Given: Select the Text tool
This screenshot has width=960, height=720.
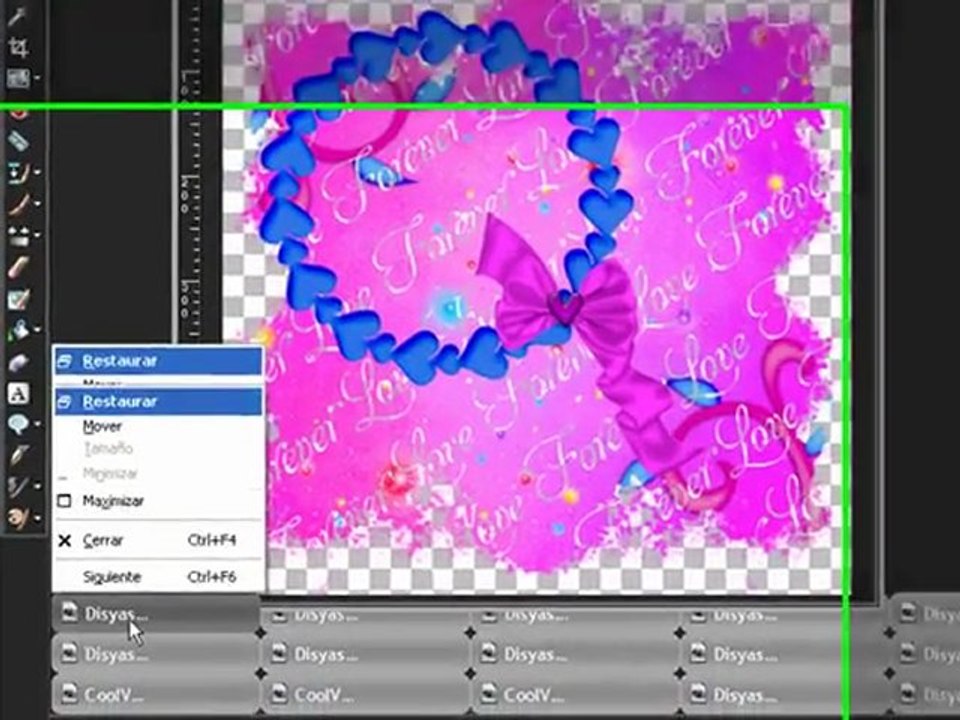Looking at the screenshot, I should tap(18, 393).
